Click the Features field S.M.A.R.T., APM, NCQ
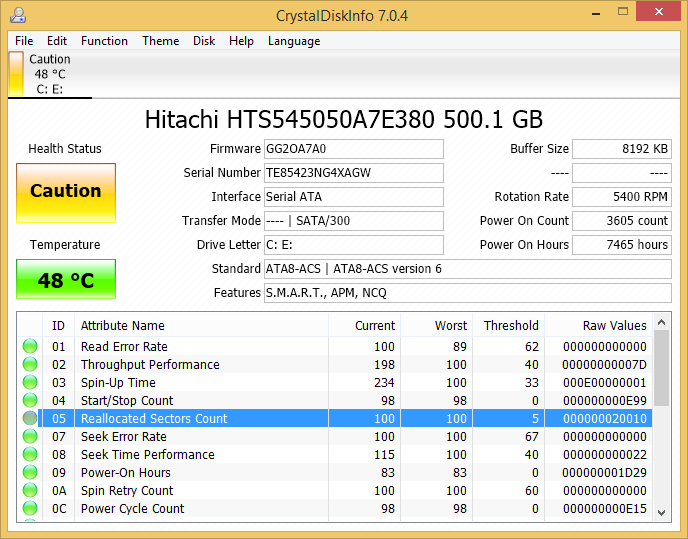688x539 pixels. point(468,292)
